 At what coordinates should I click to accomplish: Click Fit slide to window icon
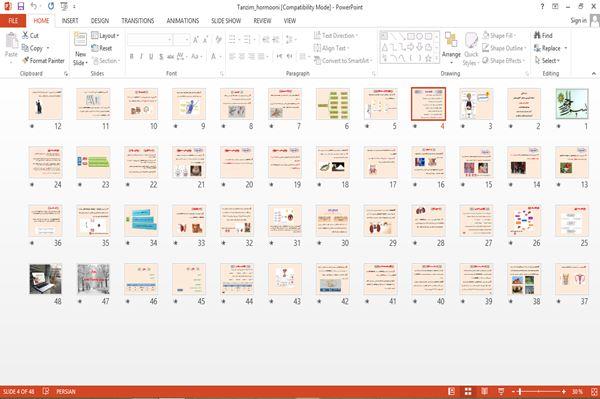594,391
